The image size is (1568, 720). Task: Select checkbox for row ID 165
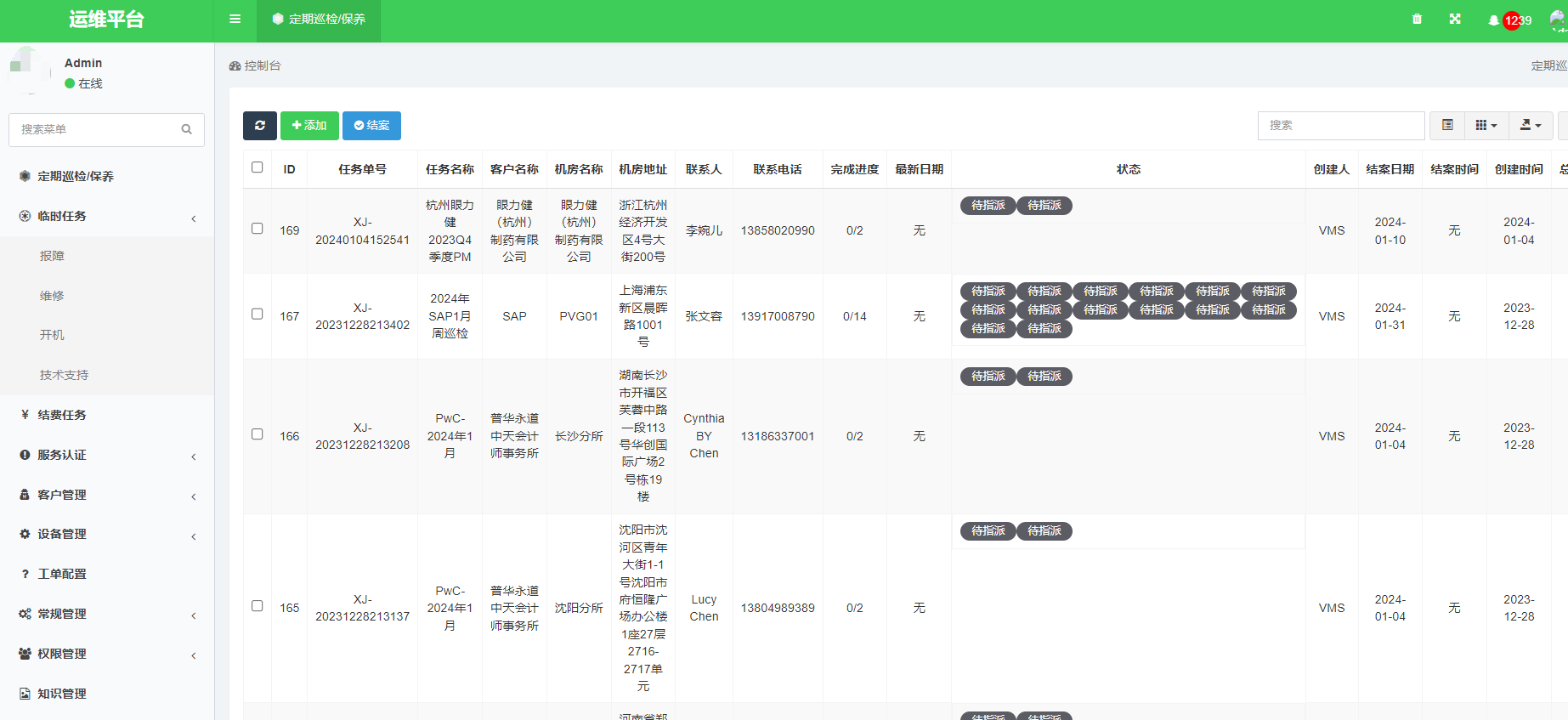click(x=258, y=606)
